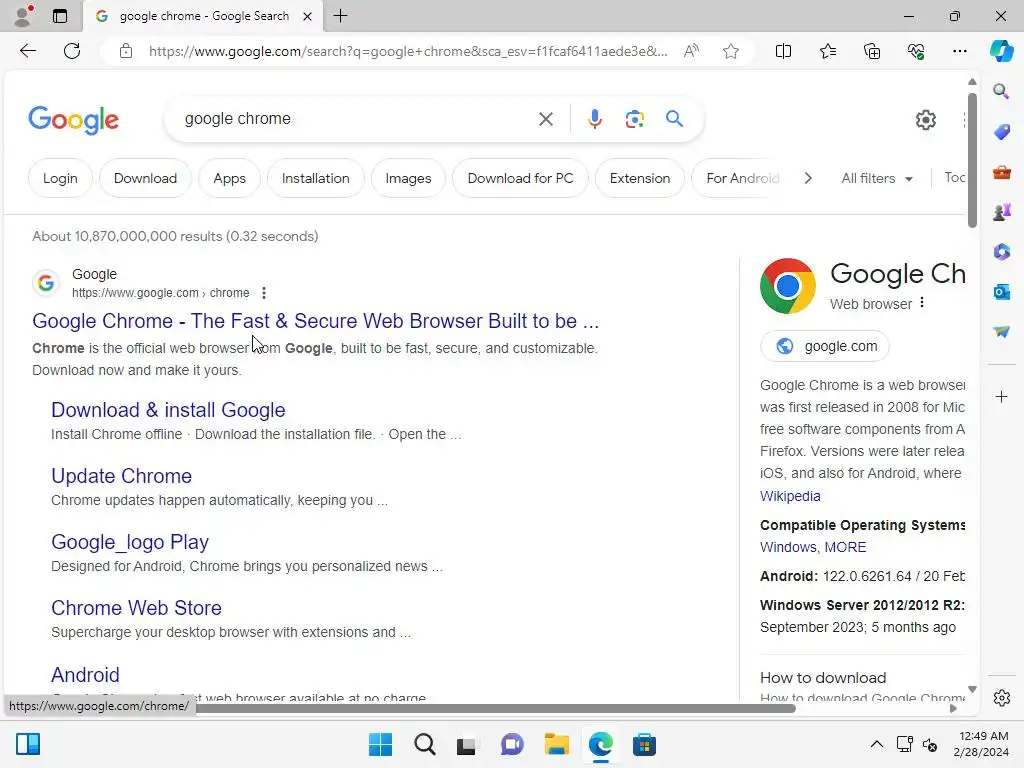The image size is (1024, 768).
Task: Select the Login filter chip
Action: [x=60, y=178]
